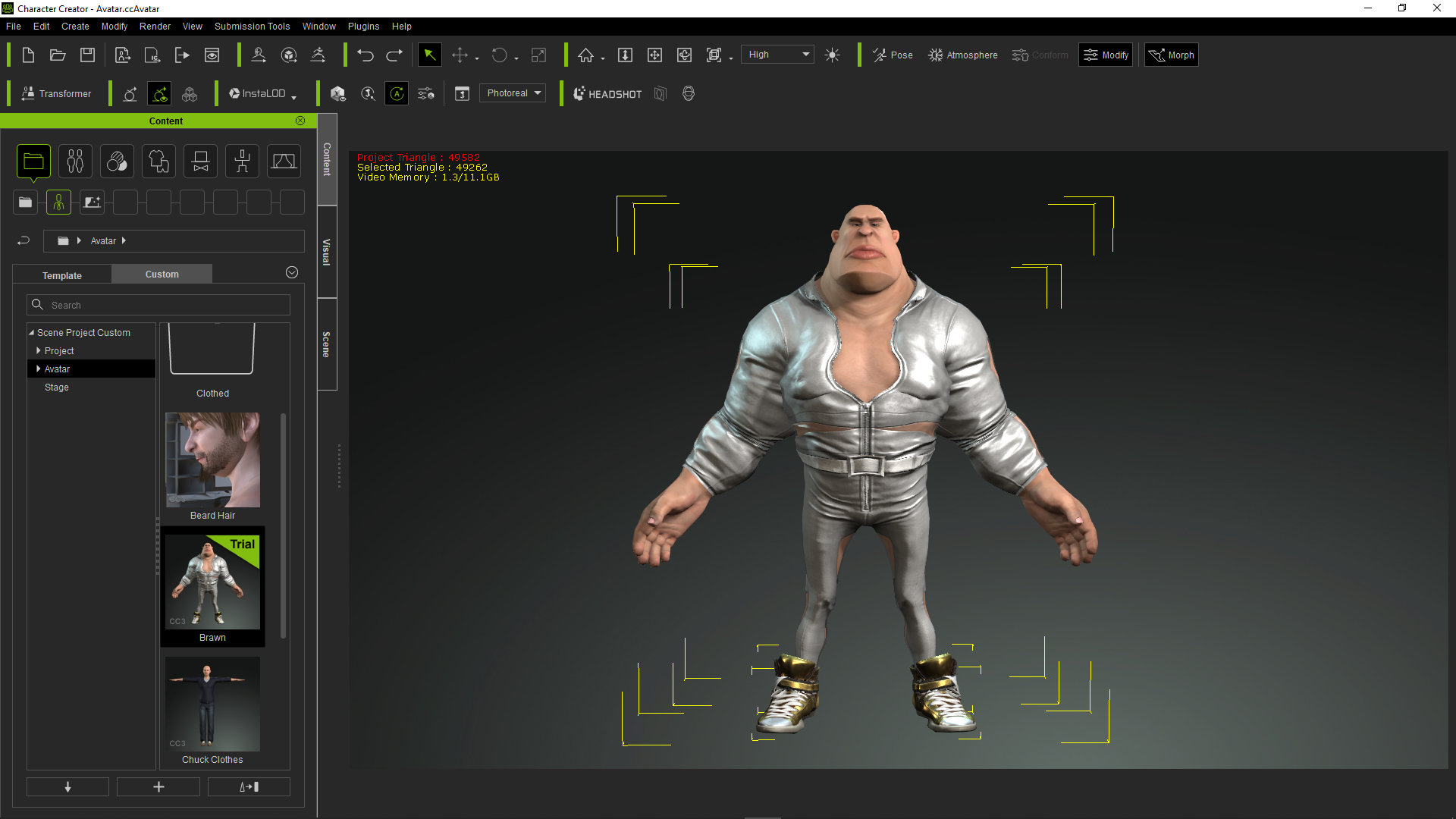Open Atmosphere settings
Screen dimensions: 1456x819
click(x=963, y=55)
